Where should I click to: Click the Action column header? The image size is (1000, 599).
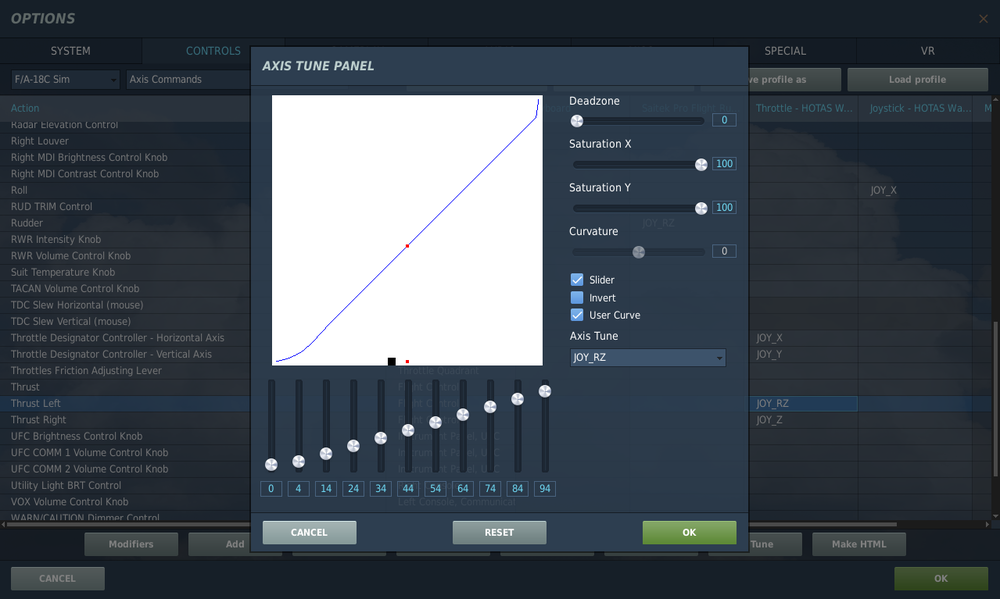coord(125,108)
